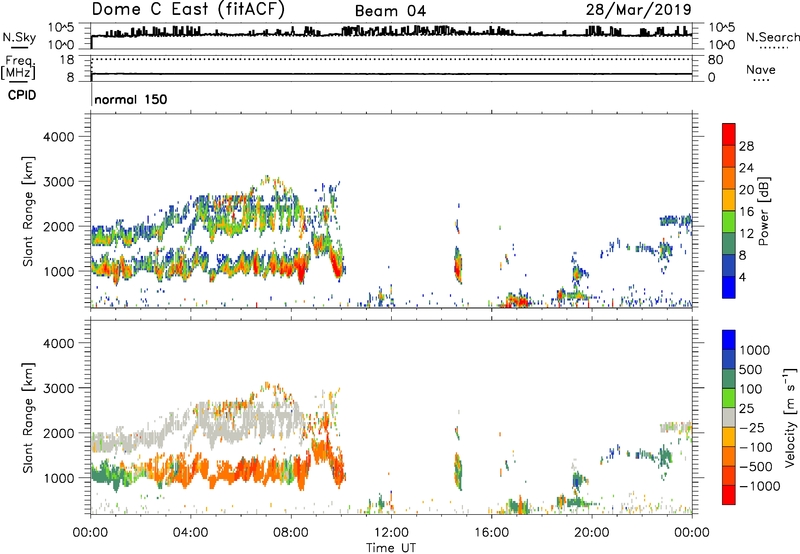
Task: Click the "2000" tick of the velocity panel
Action: click(58, 433)
